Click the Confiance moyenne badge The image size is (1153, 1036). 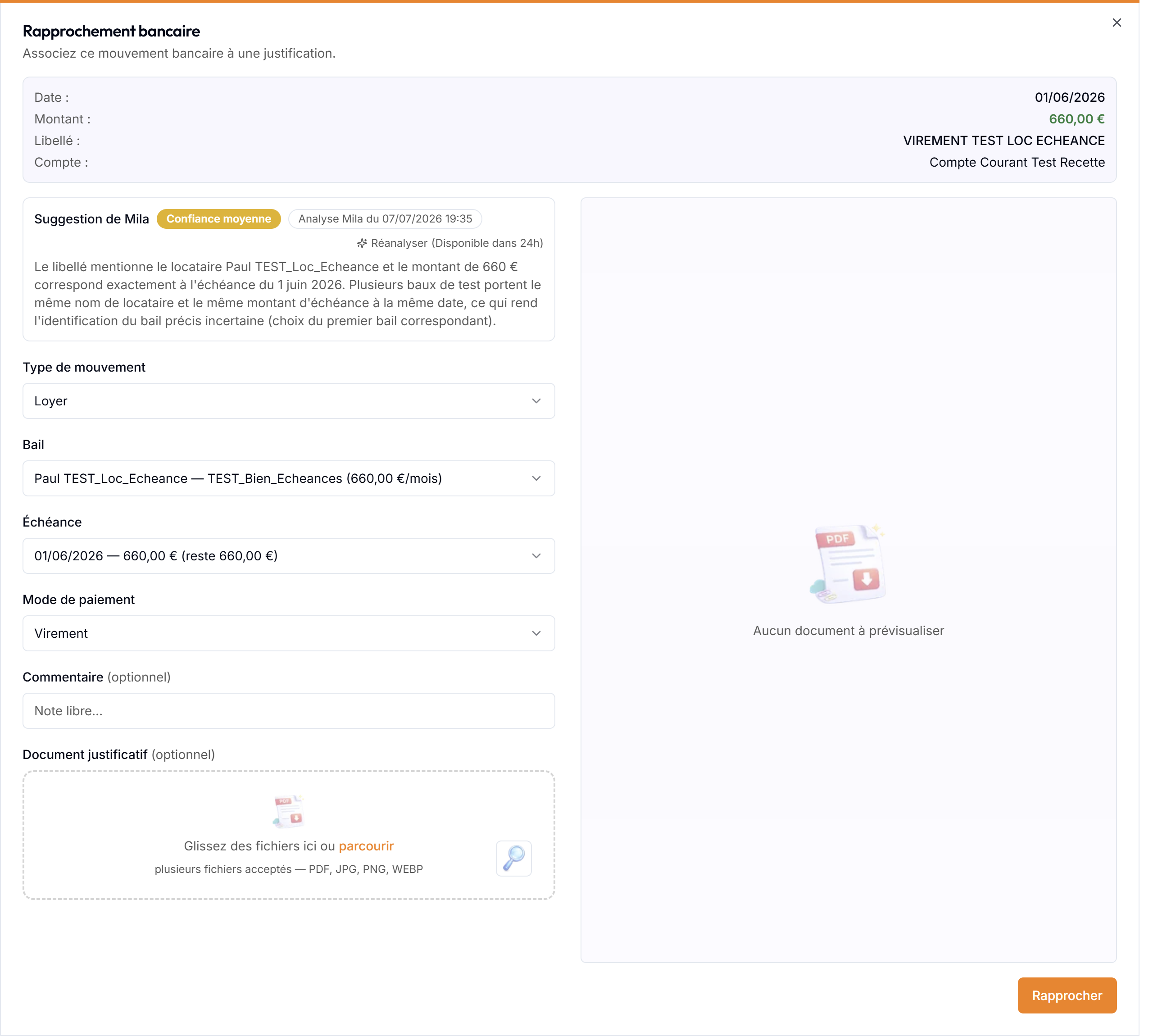pos(218,218)
